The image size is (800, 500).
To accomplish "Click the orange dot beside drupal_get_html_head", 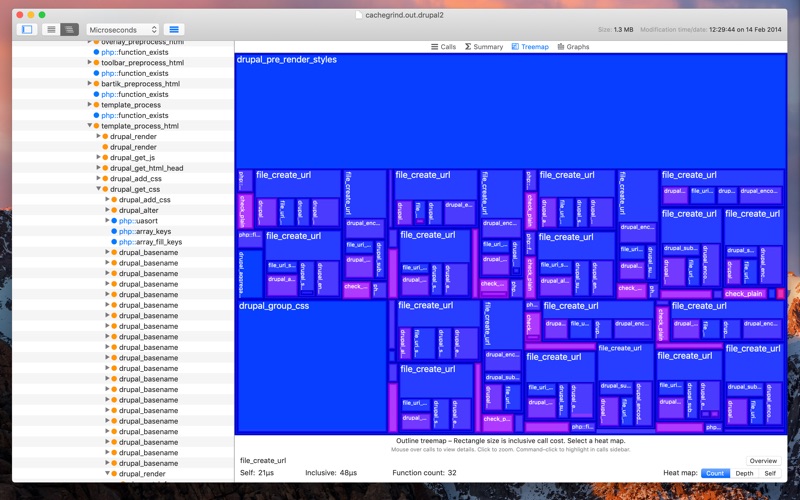I will coord(105,168).
